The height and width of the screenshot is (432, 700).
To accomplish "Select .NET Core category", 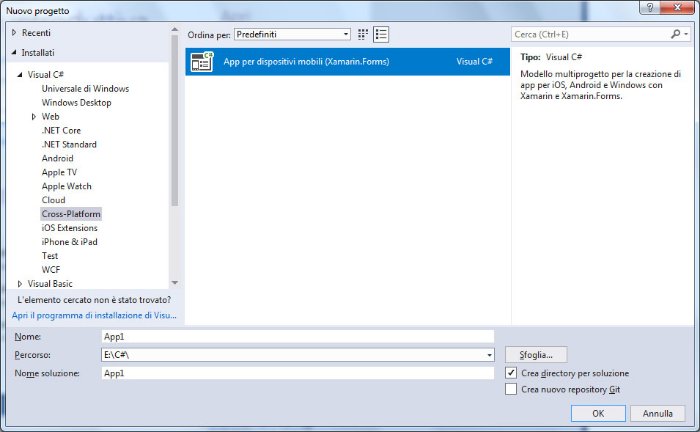I will tap(61, 130).
